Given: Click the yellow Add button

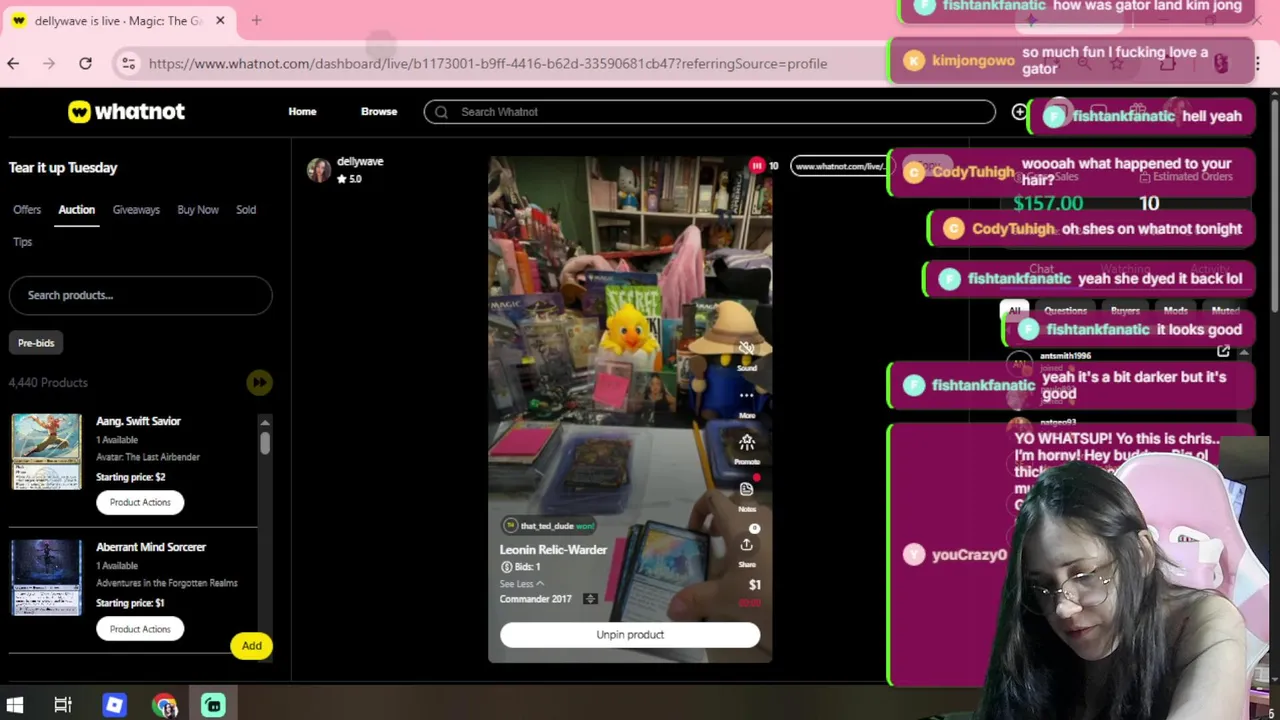Looking at the screenshot, I should pos(251,646).
